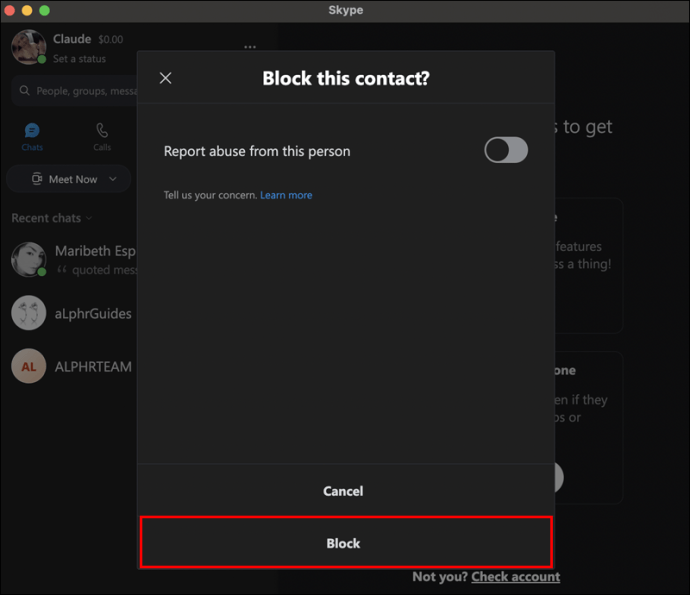Open the ALPHRTEAM AL avatar chat
This screenshot has width=690, height=595.
coord(29,366)
